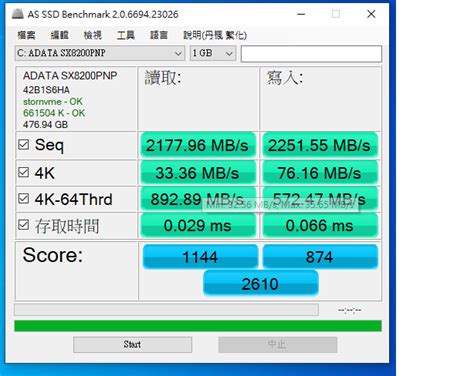
Task: Click the 讀取 read column header
Action: [x=163, y=78]
